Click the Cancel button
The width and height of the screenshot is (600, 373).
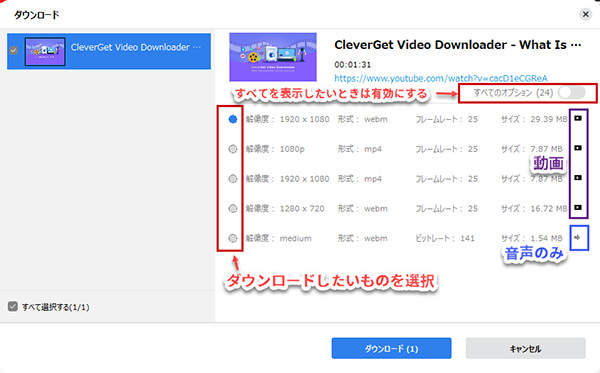point(525,348)
